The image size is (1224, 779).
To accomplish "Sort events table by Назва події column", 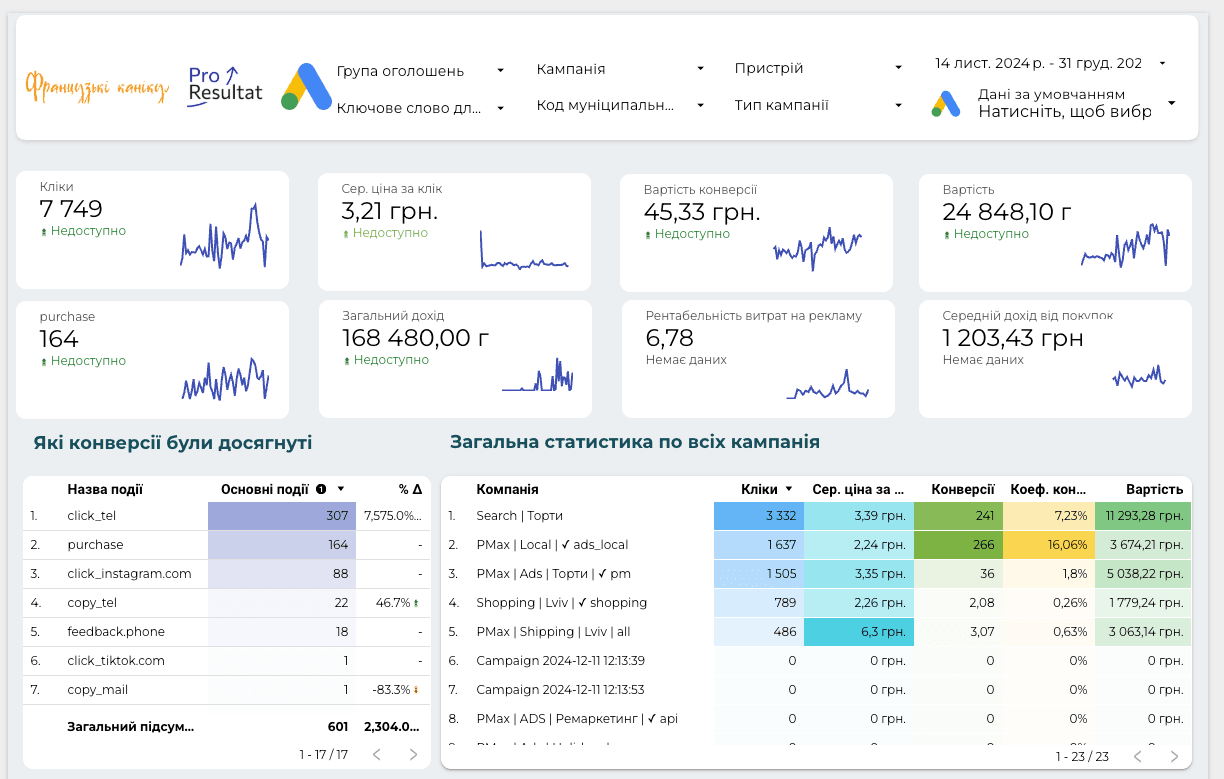I will click(105, 490).
